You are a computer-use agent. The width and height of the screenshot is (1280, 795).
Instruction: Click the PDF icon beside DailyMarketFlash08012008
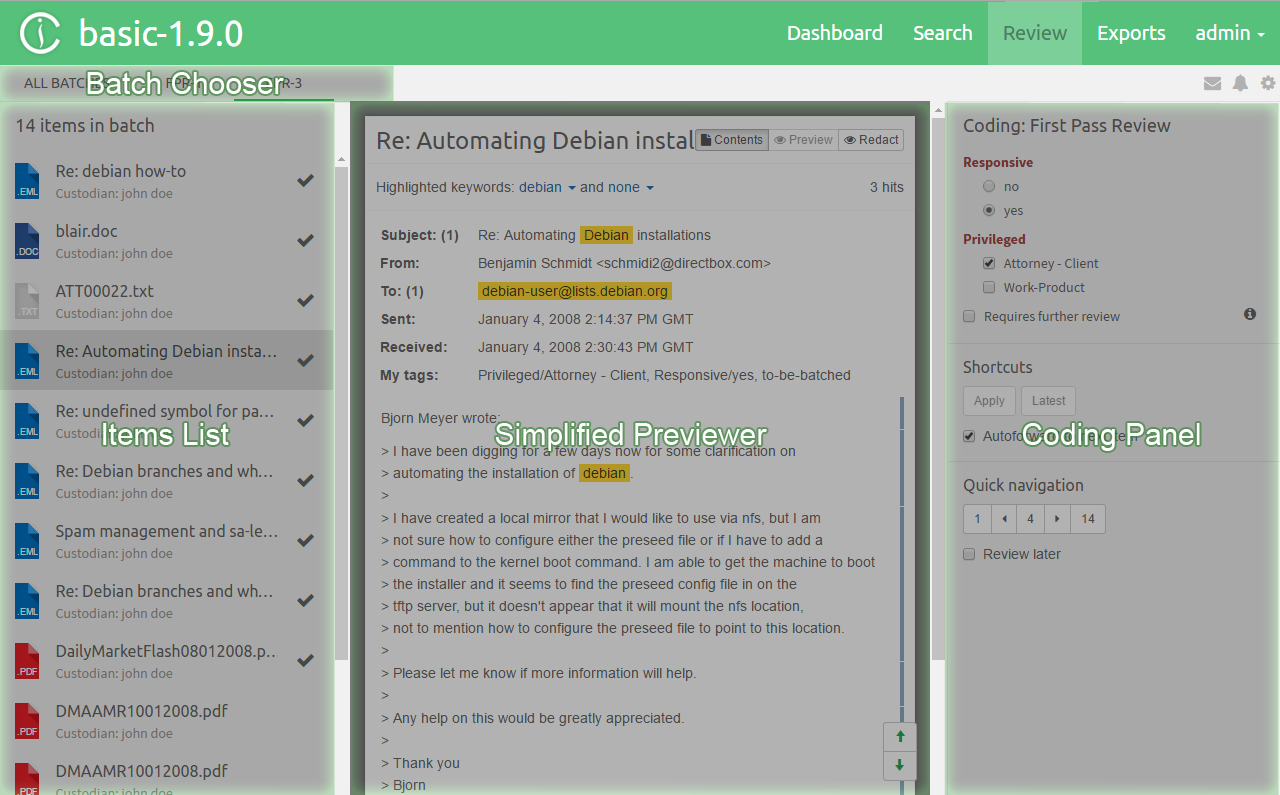tap(27, 661)
